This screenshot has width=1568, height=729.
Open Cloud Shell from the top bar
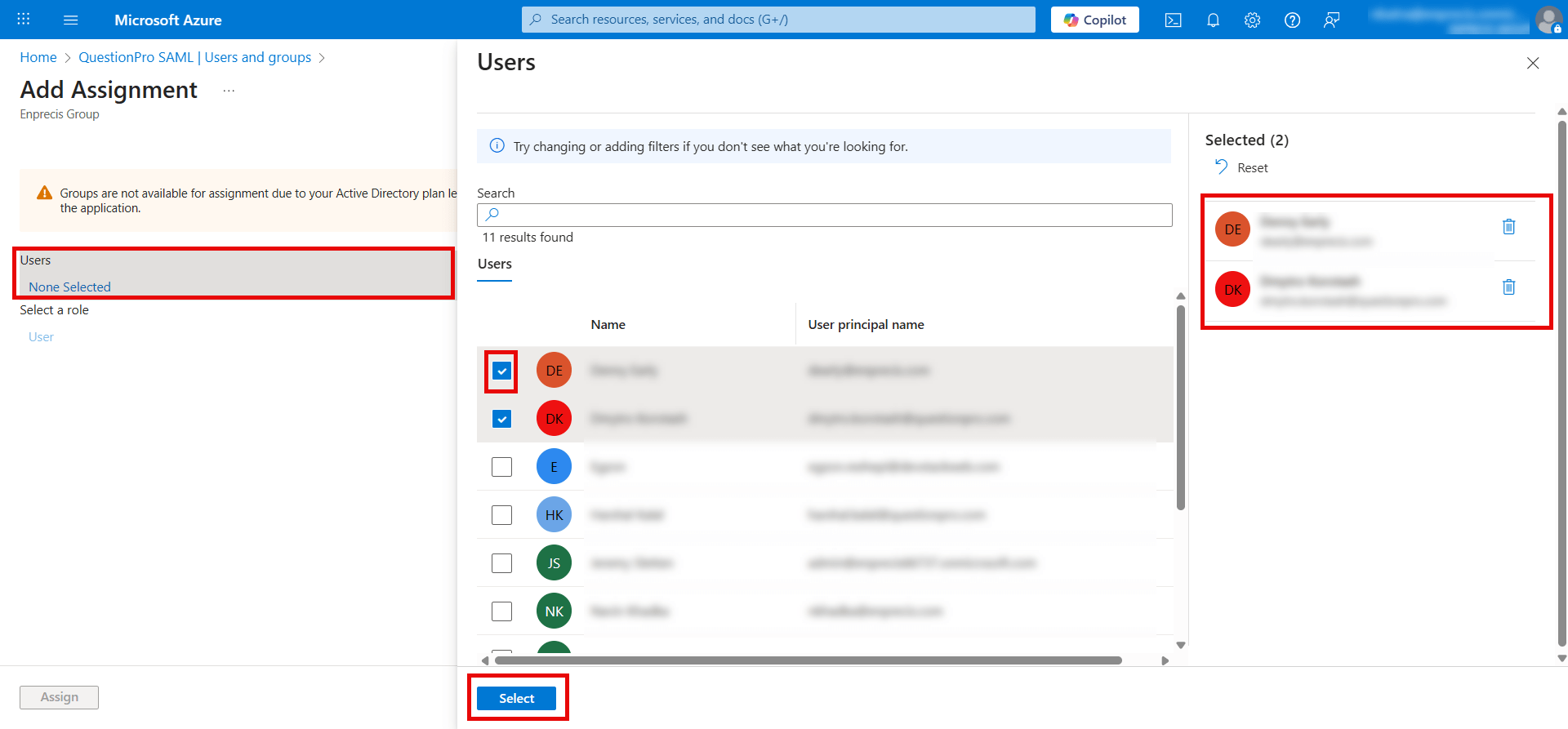click(1174, 20)
